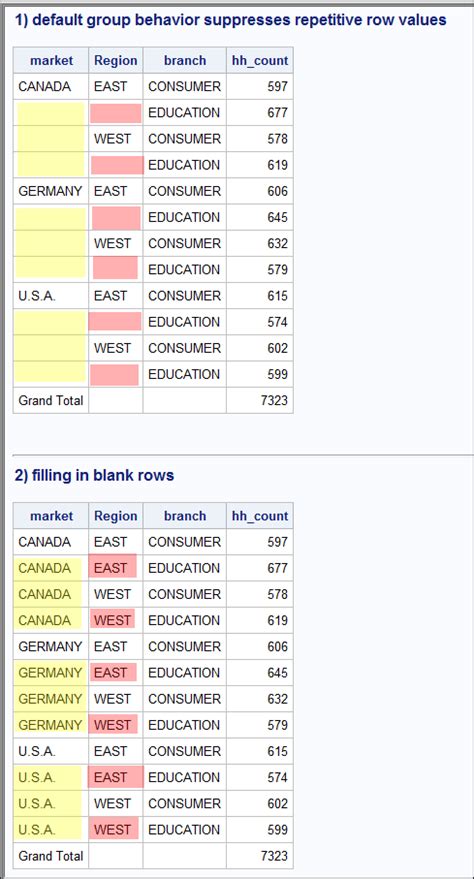Click the Region column header in first table

[x=116, y=61]
